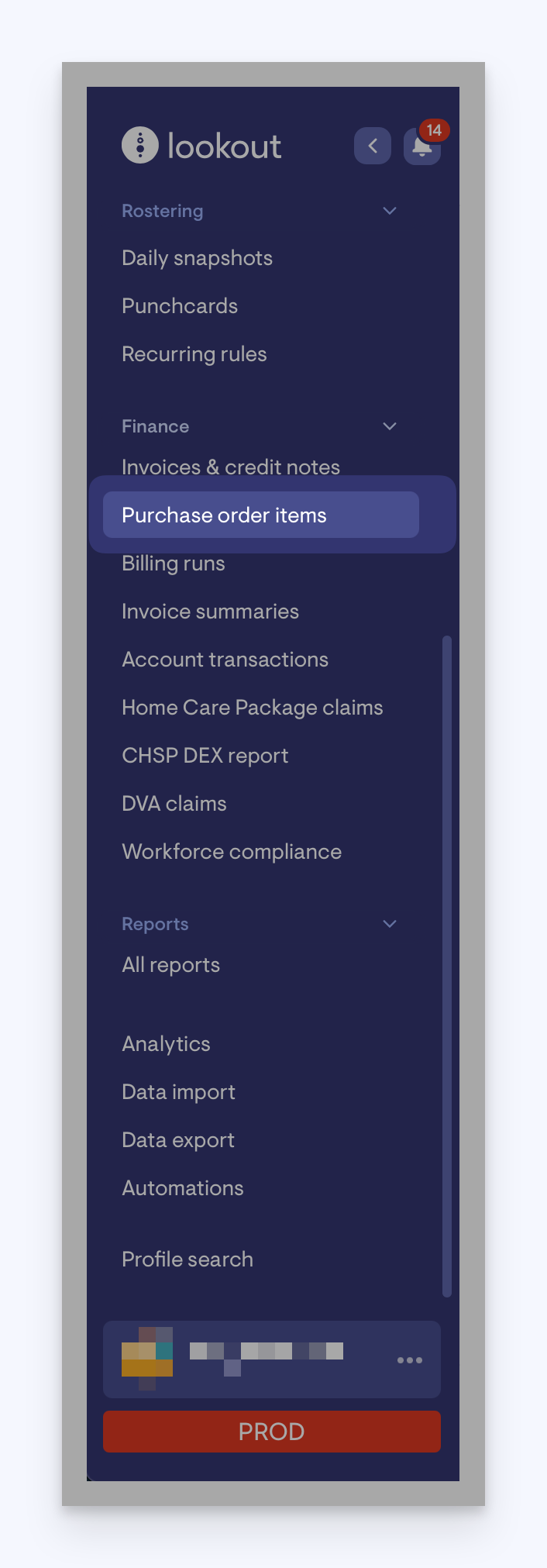Viewport: 547px width, 1568px height.
Task: Go to Punchcards page
Action: (x=180, y=306)
